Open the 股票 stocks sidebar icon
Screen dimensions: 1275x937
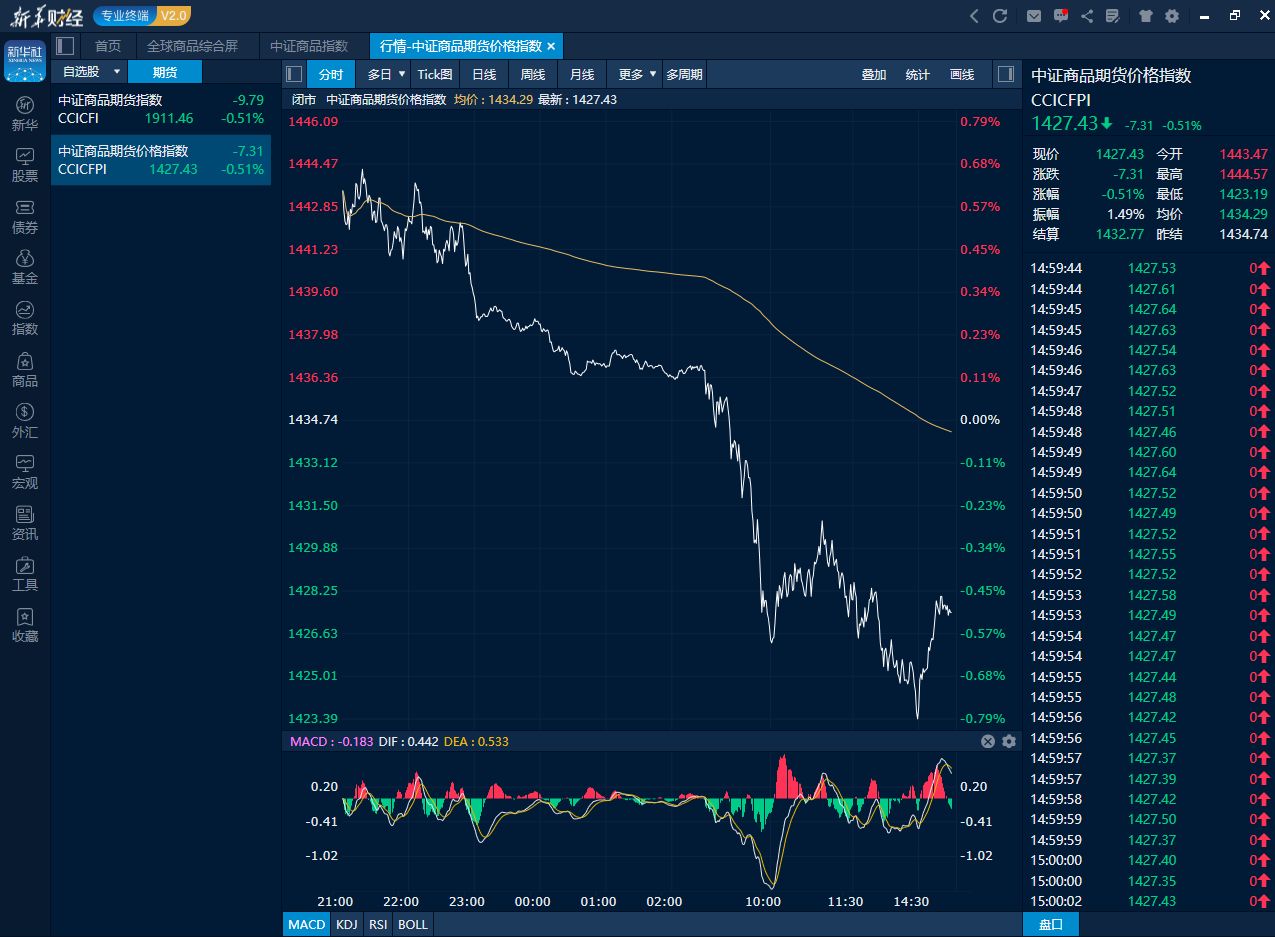25,165
